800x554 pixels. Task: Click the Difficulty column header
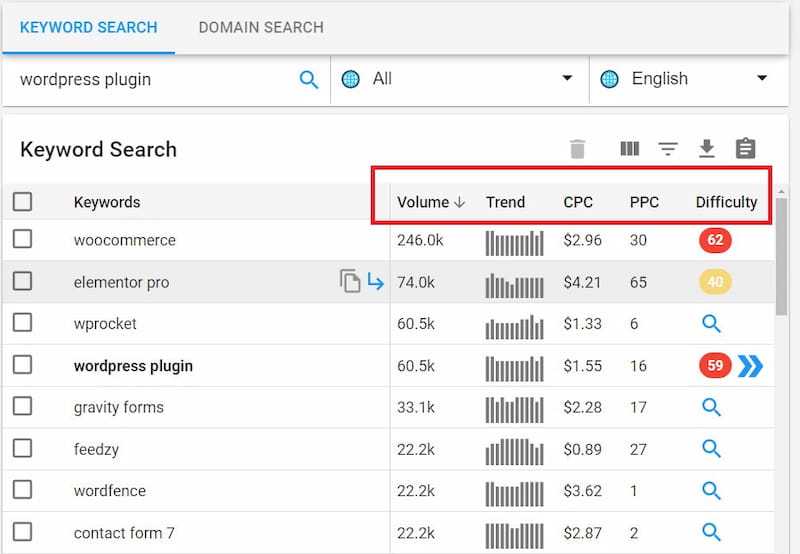pyautogui.click(x=726, y=203)
